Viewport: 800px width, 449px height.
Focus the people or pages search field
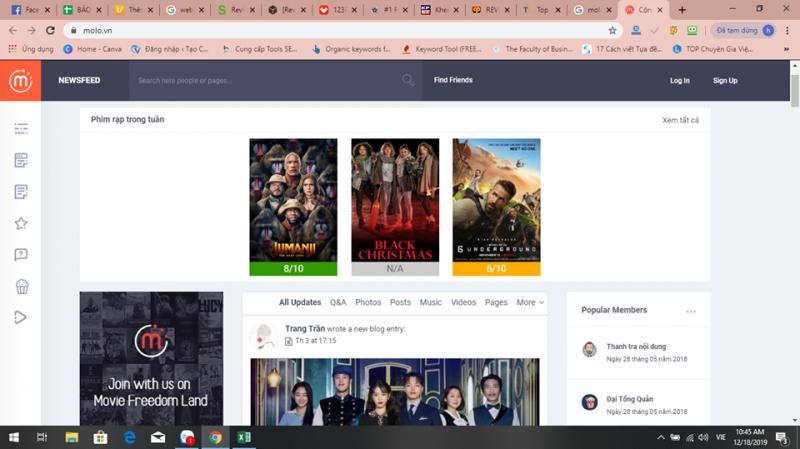click(265, 80)
